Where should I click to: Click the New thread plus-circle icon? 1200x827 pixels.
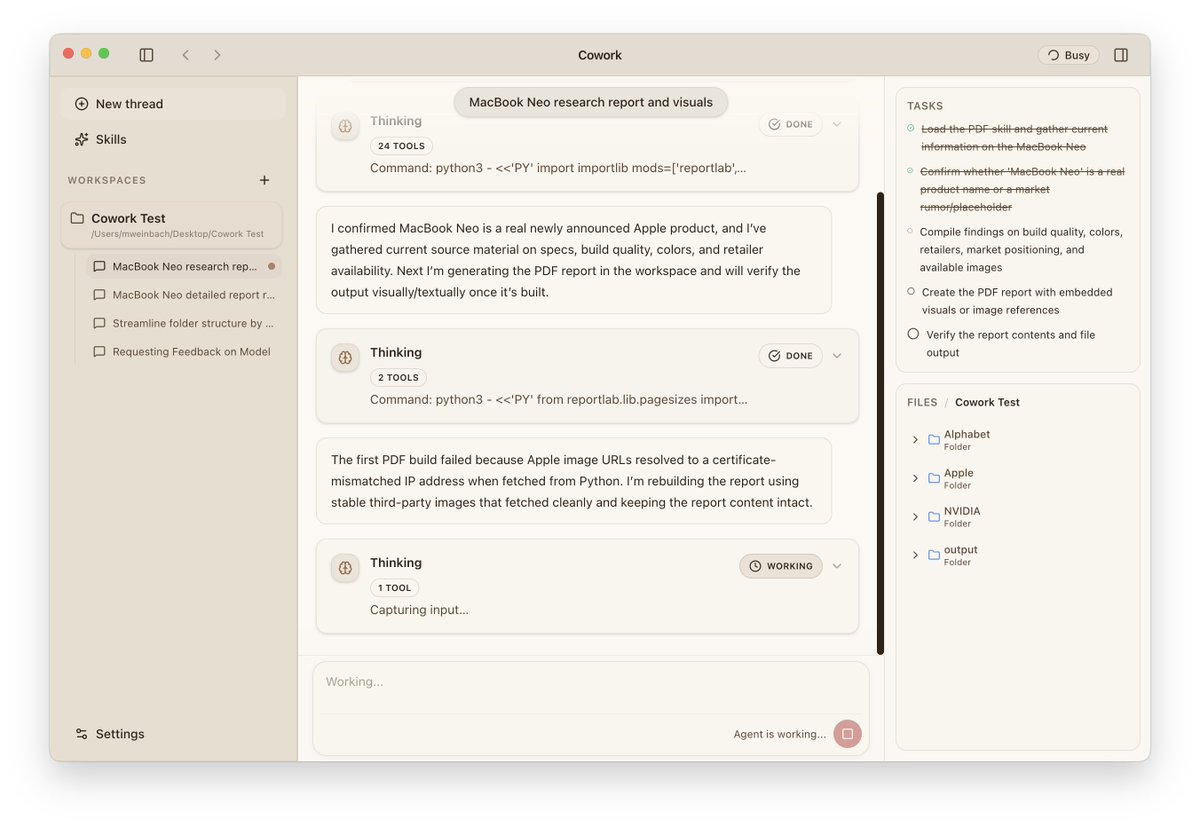tap(82, 104)
